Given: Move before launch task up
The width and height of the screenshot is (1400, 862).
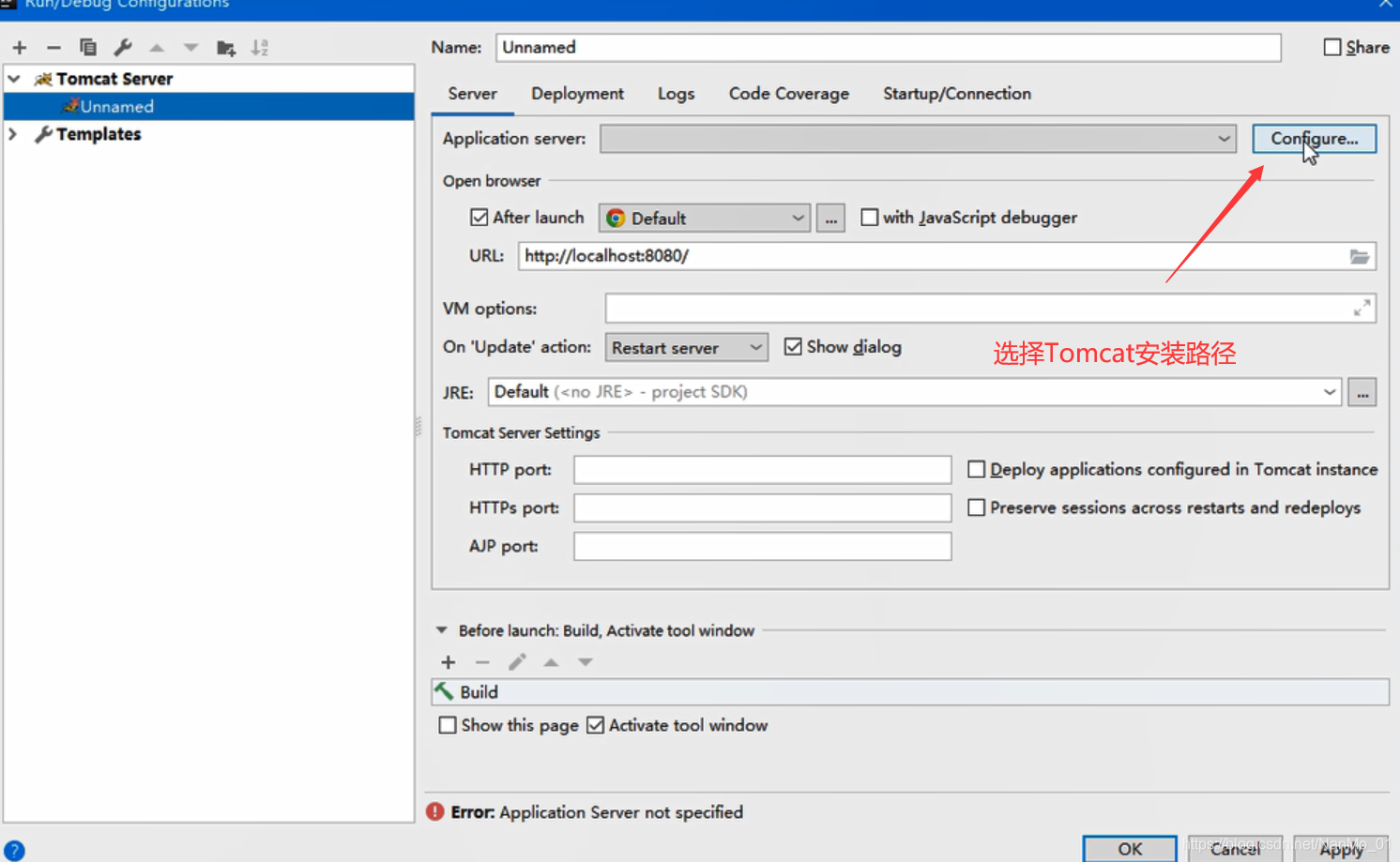Looking at the screenshot, I should pos(551,662).
